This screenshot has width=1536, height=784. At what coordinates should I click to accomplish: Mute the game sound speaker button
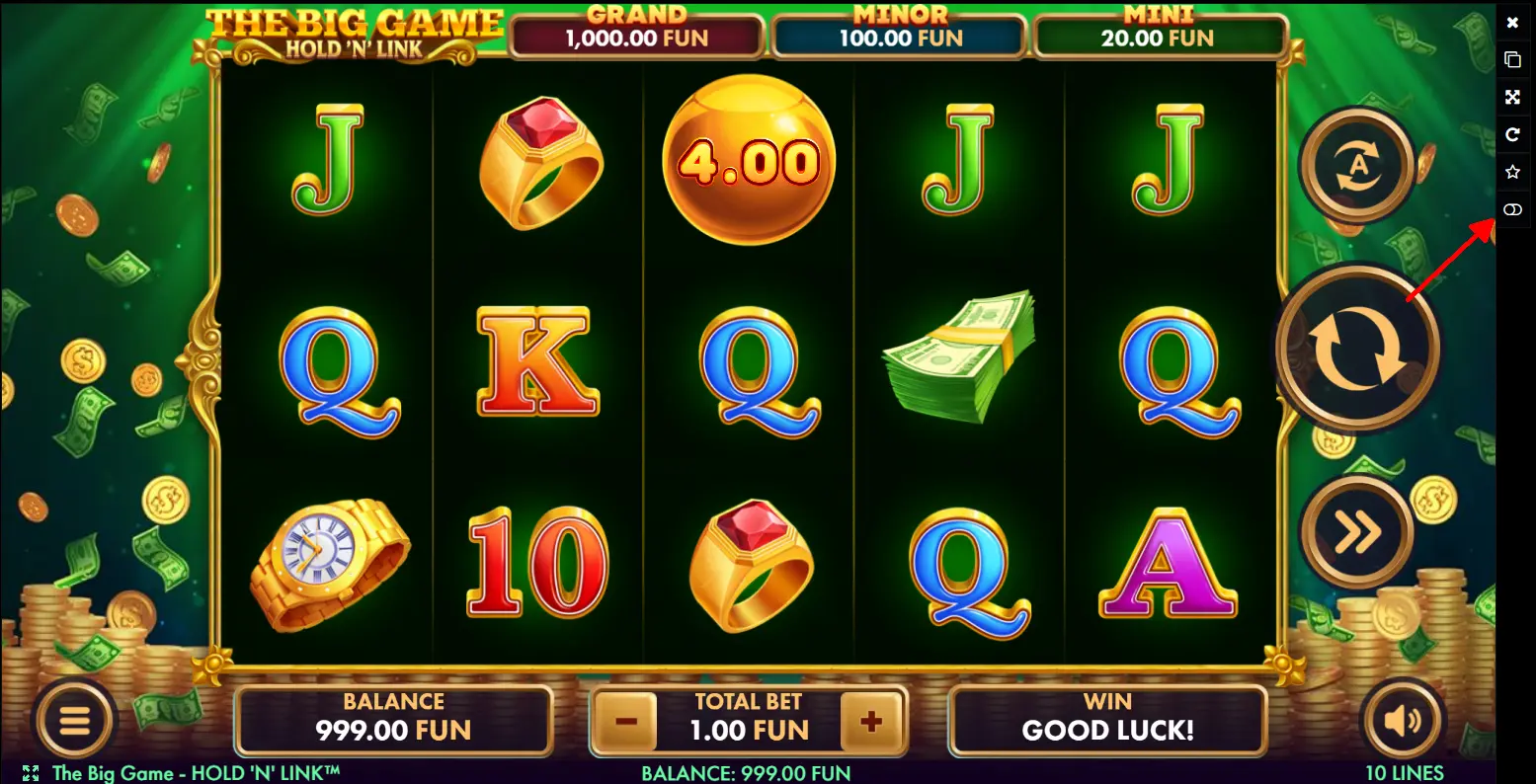click(1403, 721)
